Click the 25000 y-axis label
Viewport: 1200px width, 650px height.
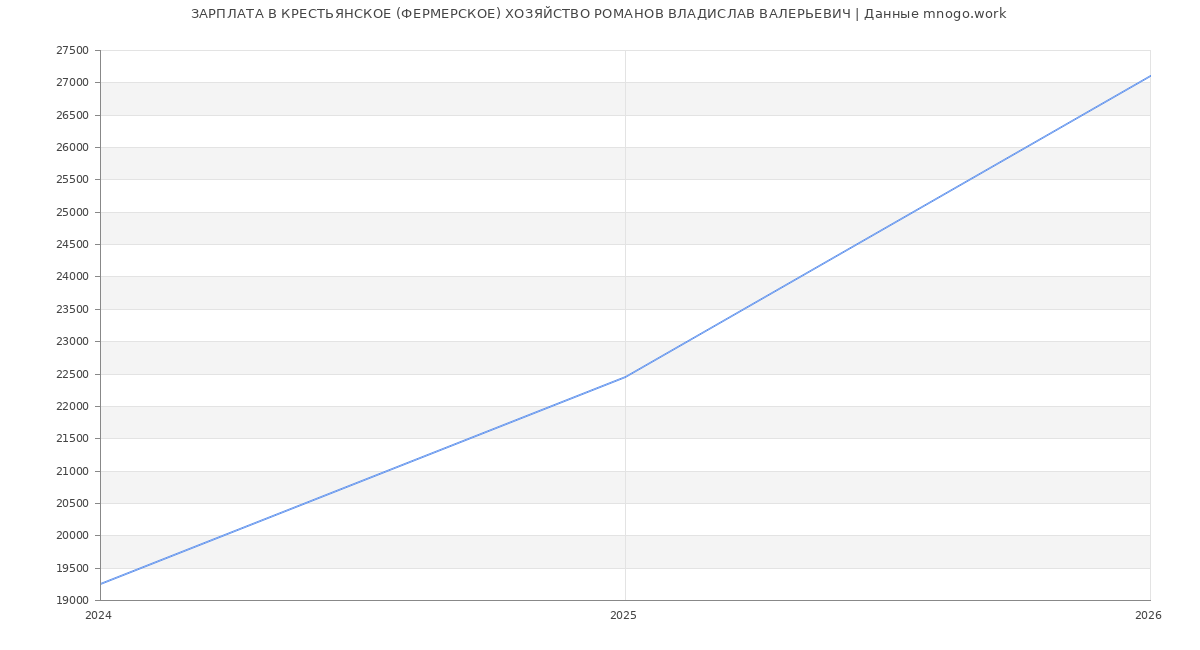pos(72,212)
